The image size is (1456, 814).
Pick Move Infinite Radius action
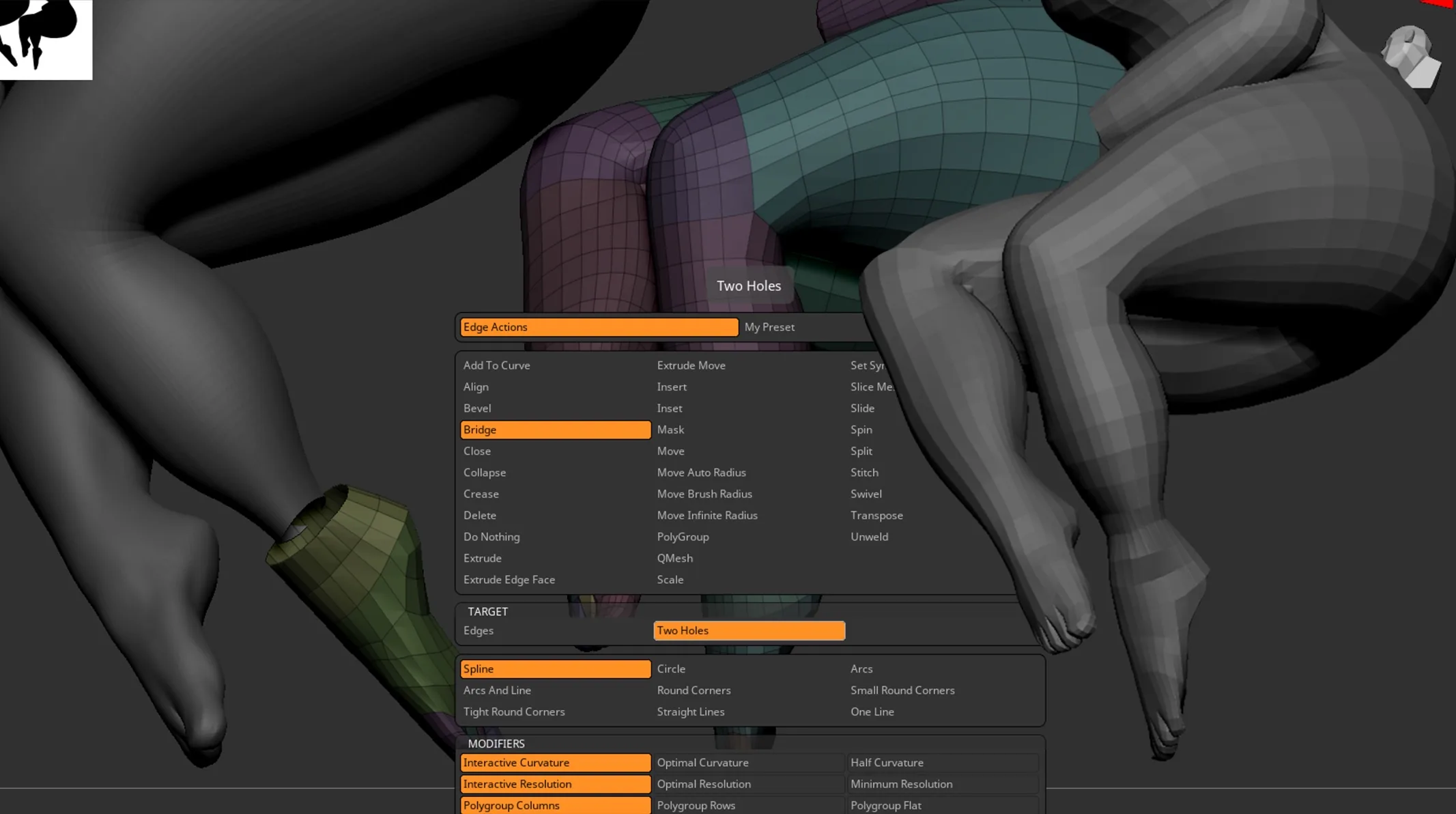coord(707,516)
